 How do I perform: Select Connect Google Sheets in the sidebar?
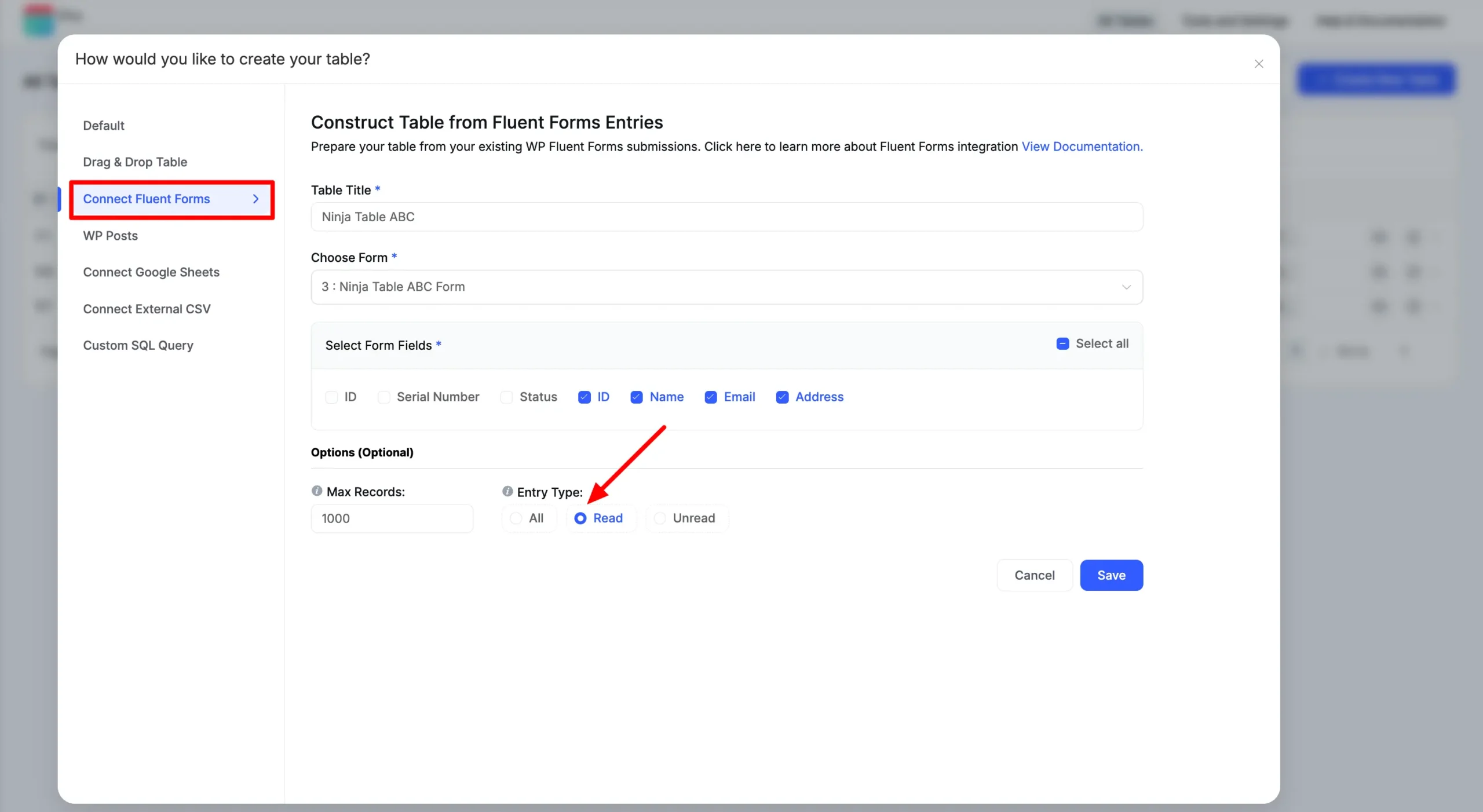tap(151, 272)
